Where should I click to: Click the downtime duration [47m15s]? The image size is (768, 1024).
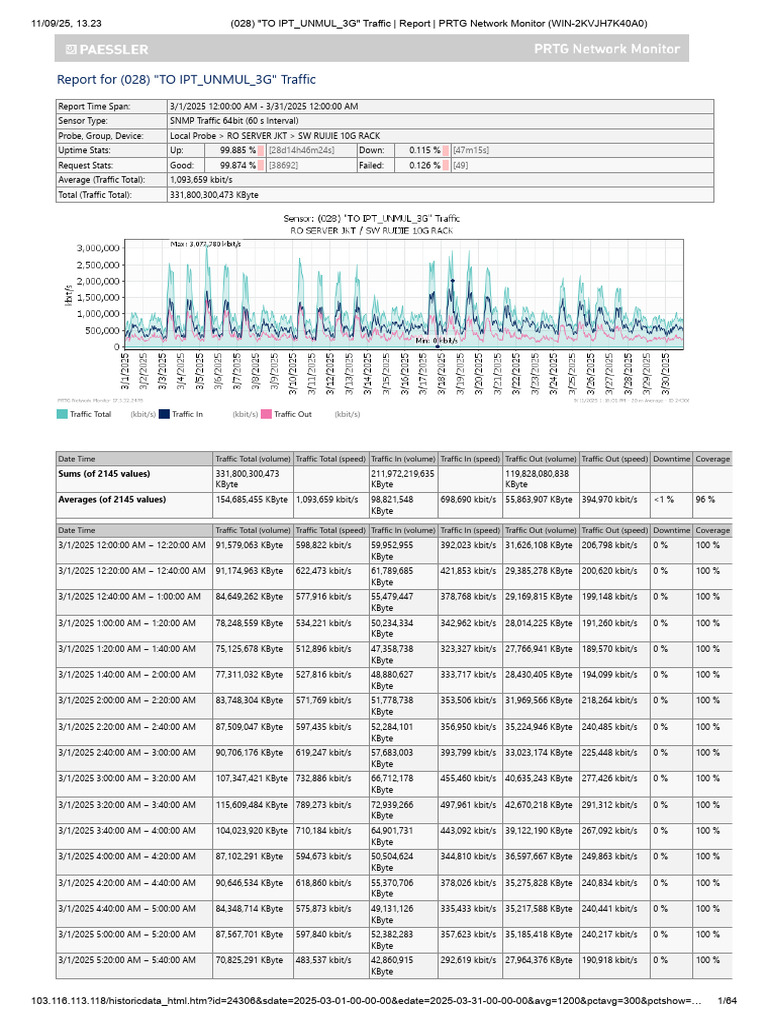[x=470, y=150]
